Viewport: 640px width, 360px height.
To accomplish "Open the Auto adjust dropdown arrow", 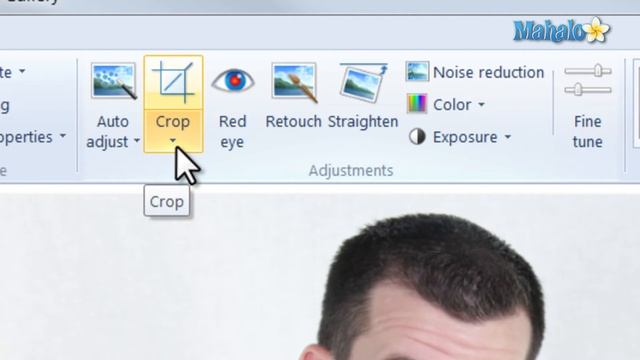I will tap(137, 141).
